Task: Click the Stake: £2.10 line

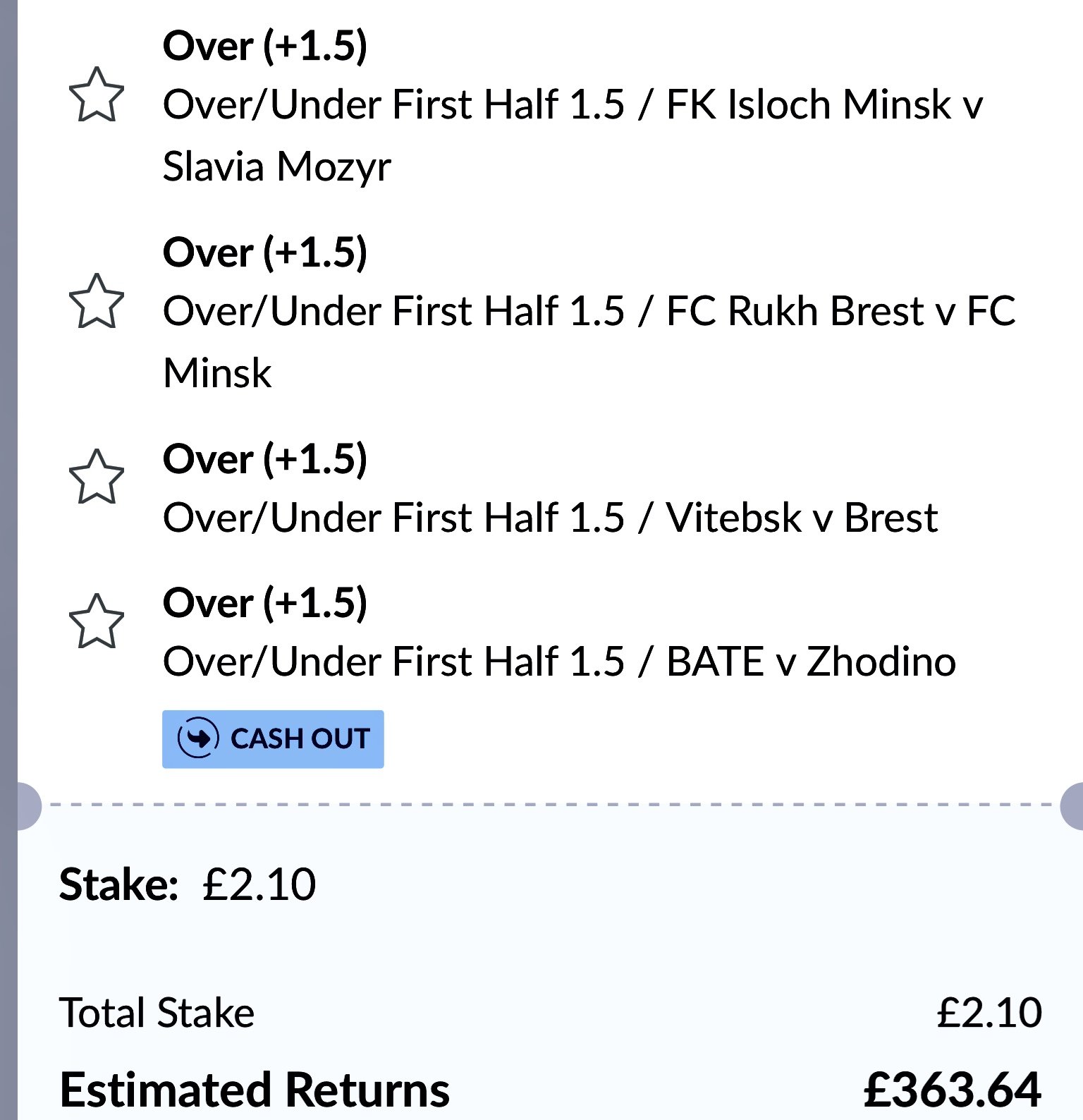Action: point(188,884)
